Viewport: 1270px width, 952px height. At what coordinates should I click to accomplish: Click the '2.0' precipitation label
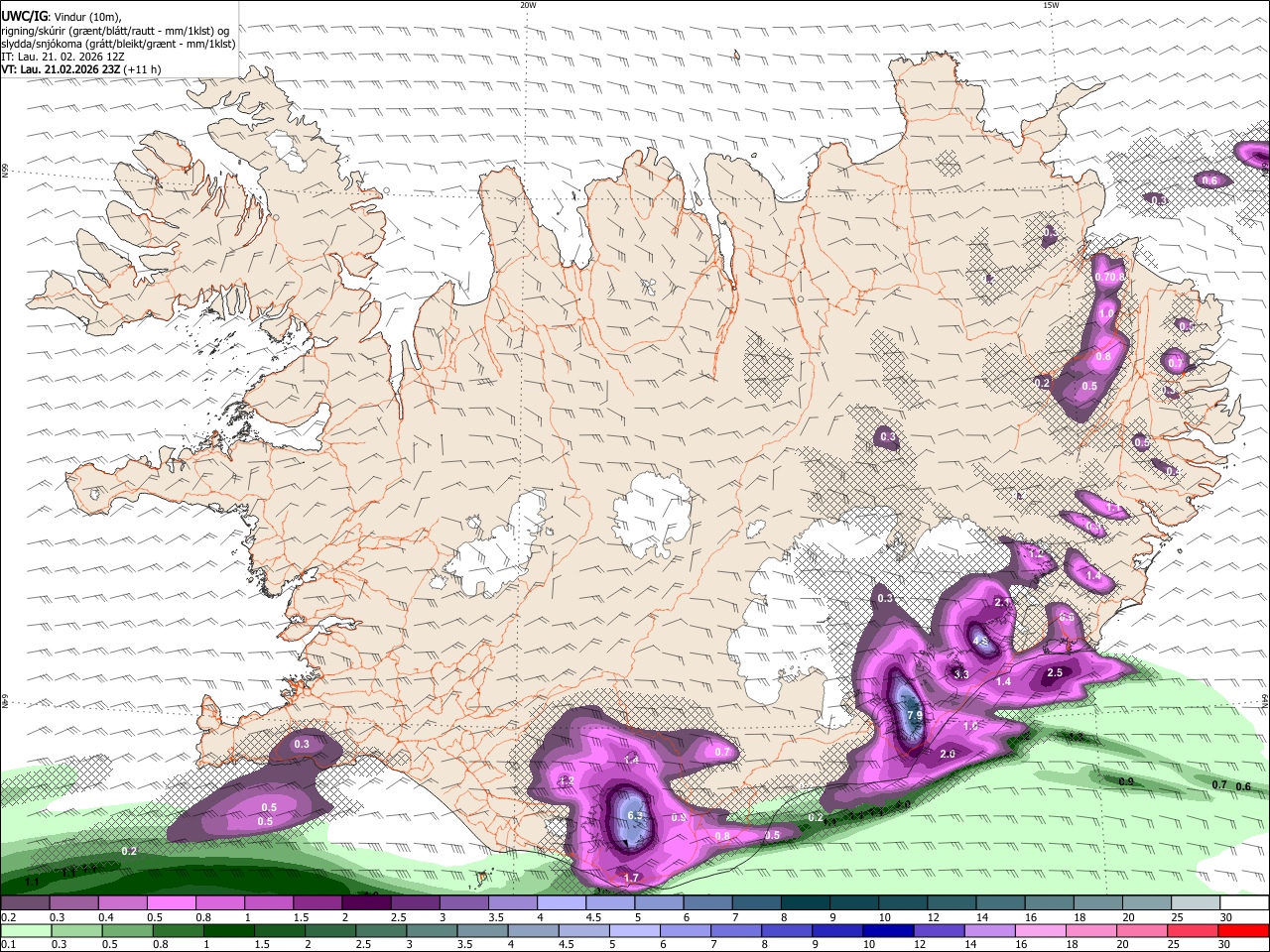pyautogui.click(x=947, y=754)
